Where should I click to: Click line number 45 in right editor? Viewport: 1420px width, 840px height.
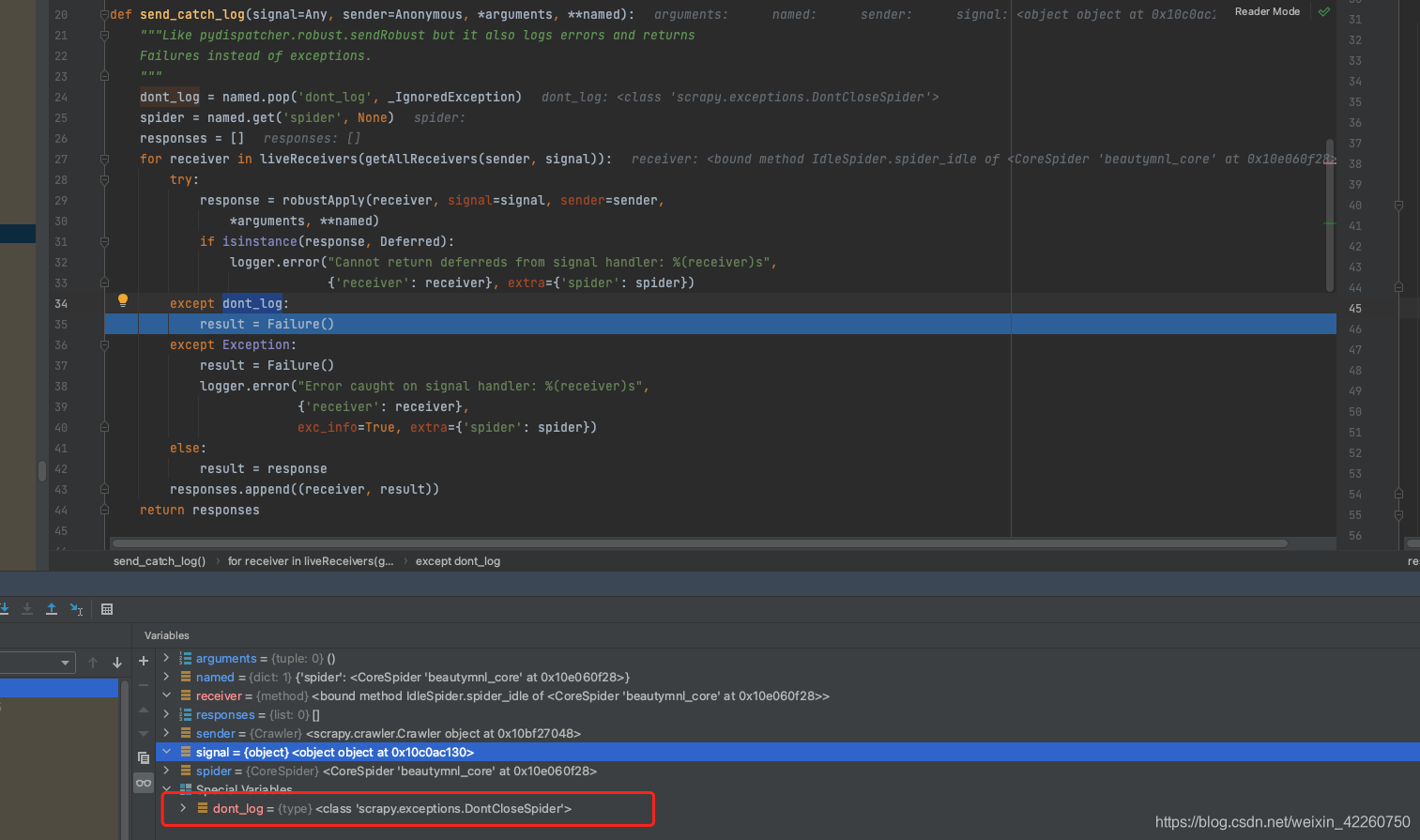(x=1355, y=309)
